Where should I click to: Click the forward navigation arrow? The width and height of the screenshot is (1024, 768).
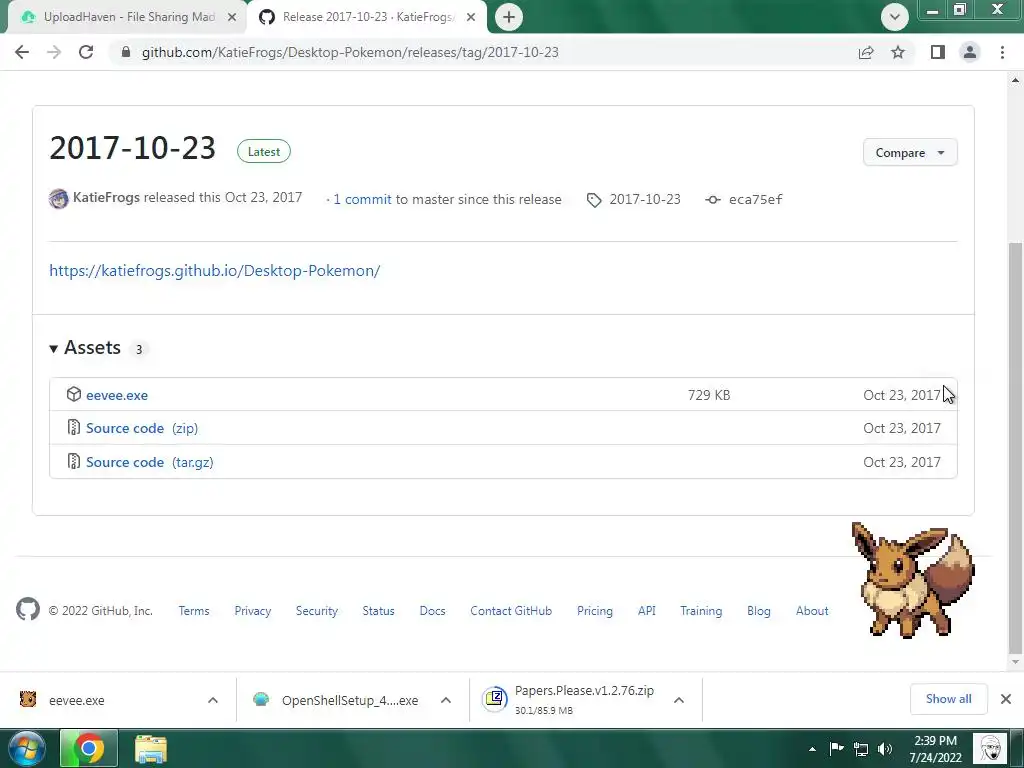point(54,52)
